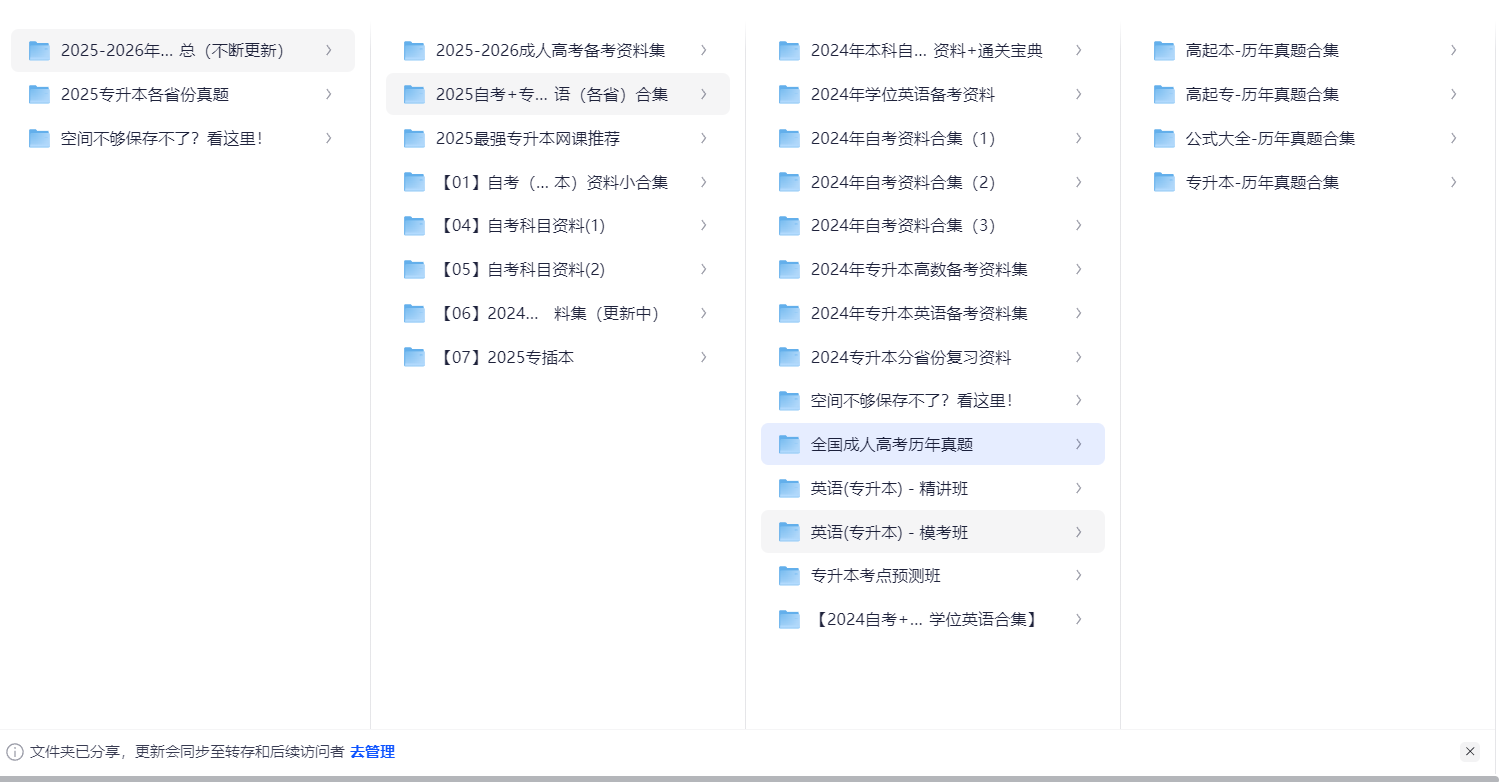Click folder icon of 2024专升本分省份复习资料
Viewport: 1500px width, 782px height.
tap(789, 357)
